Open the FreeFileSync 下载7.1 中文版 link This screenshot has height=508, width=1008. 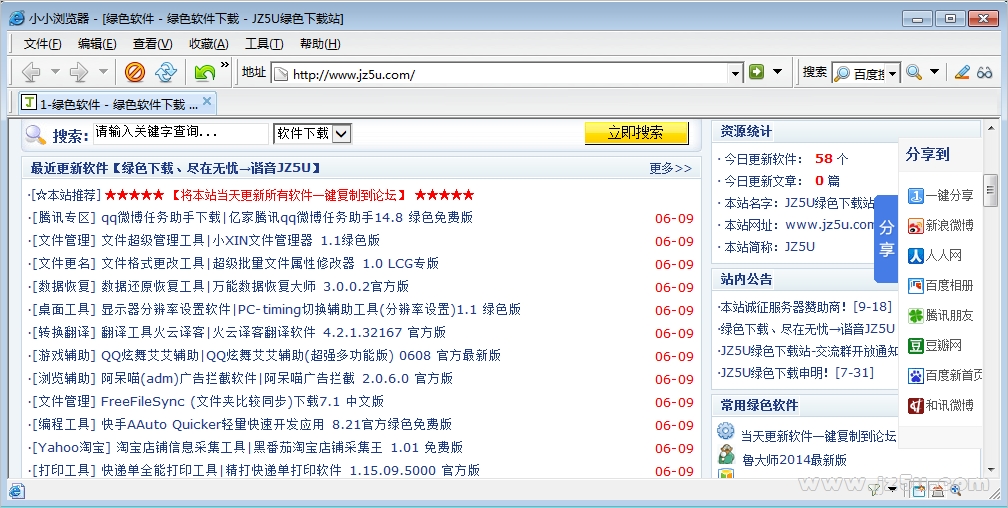(x=242, y=401)
